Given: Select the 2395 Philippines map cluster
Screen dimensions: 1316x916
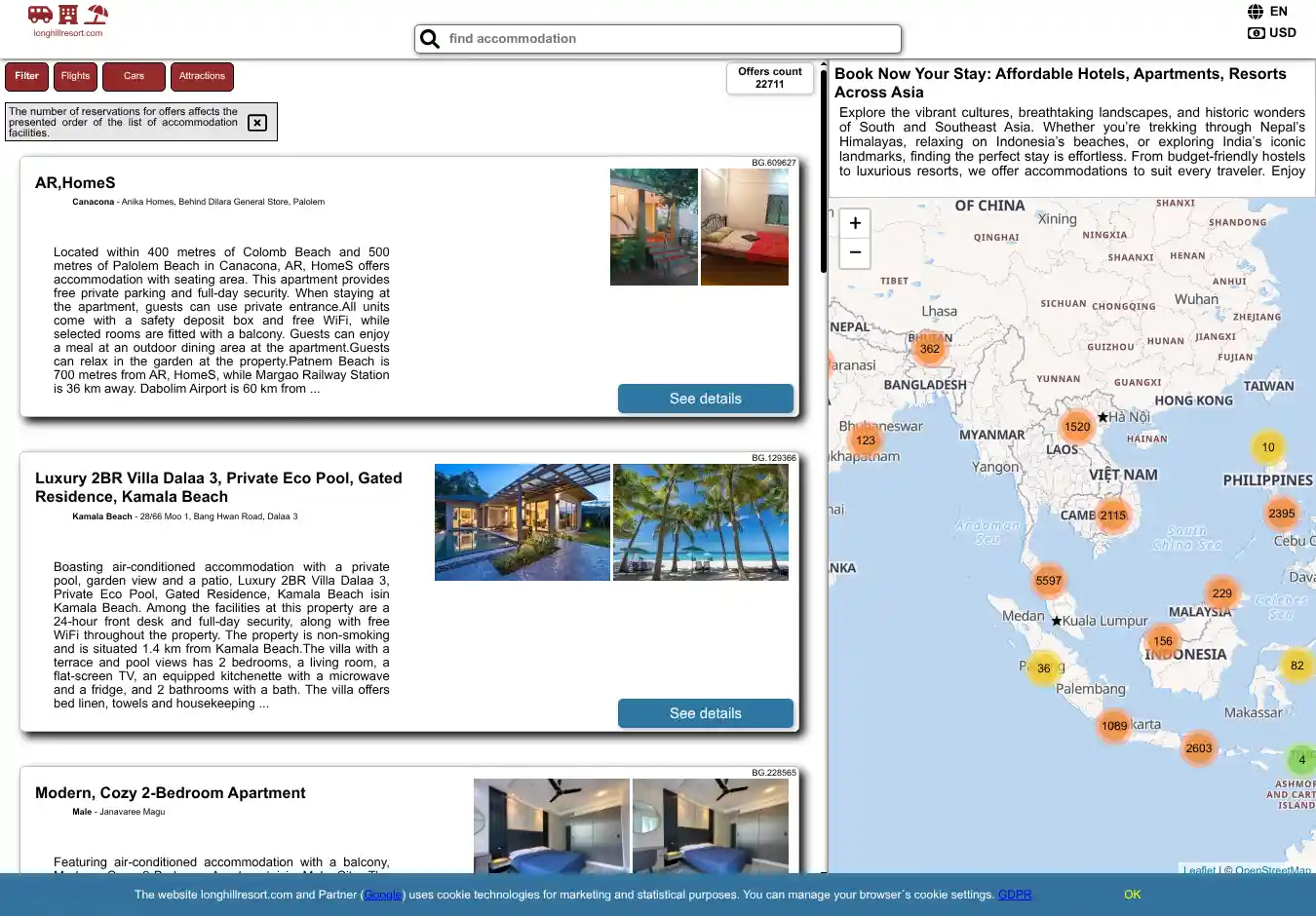Looking at the screenshot, I should point(1282,514).
